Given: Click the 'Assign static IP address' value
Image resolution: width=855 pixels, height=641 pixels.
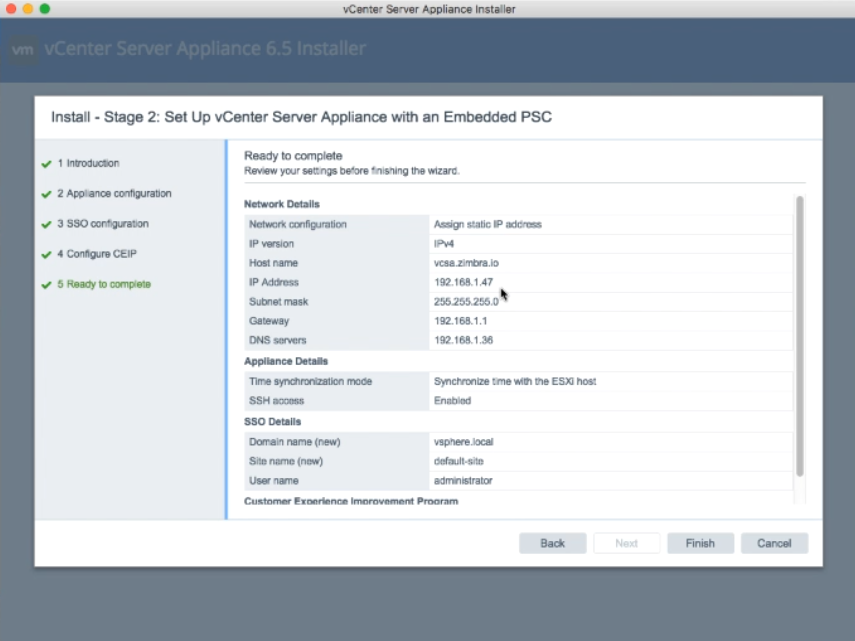Looking at the screenshot, I should [x=487, y=224].
